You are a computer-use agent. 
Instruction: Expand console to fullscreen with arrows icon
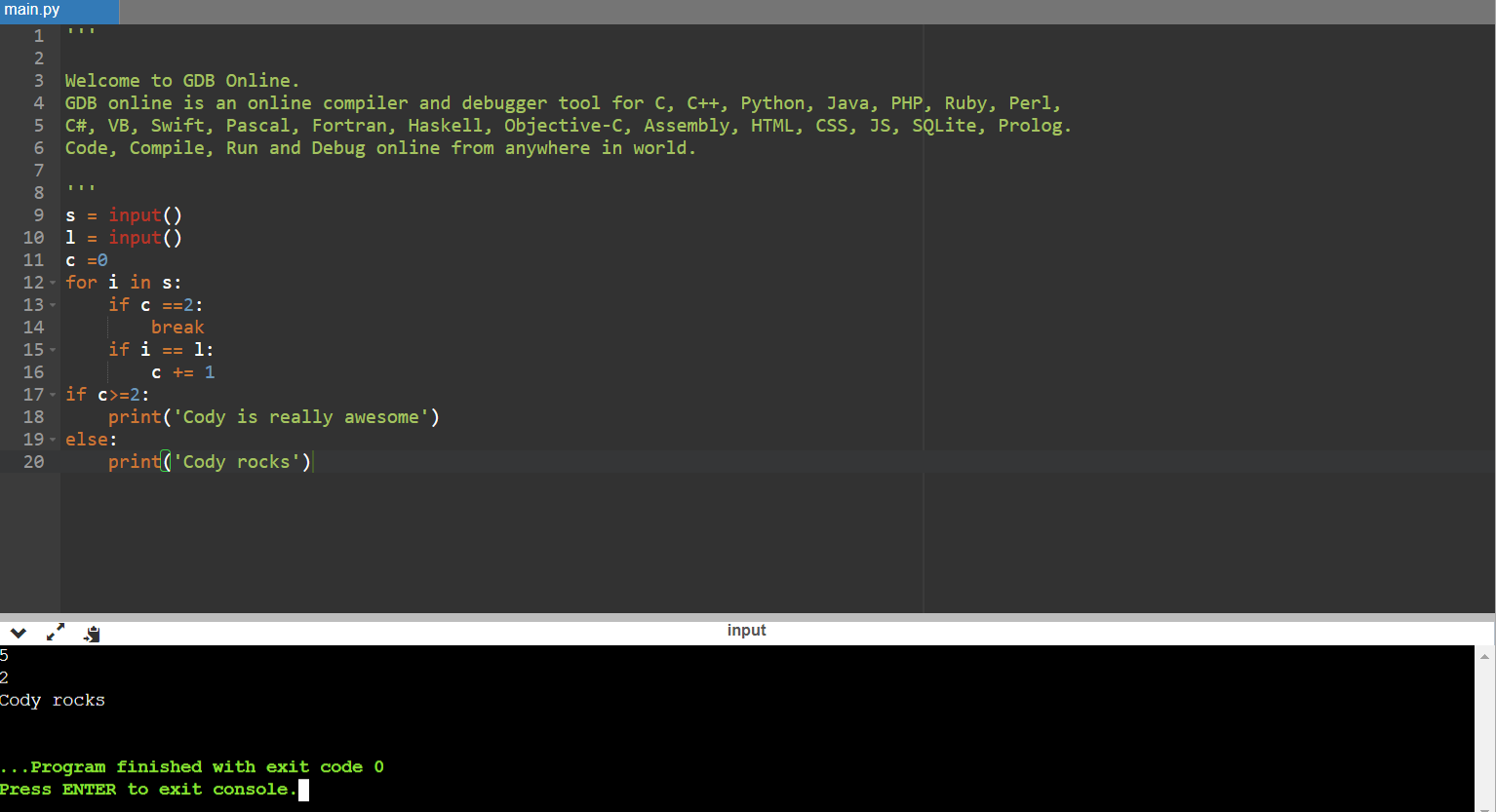pyautogui.click(x=56, y=632)
